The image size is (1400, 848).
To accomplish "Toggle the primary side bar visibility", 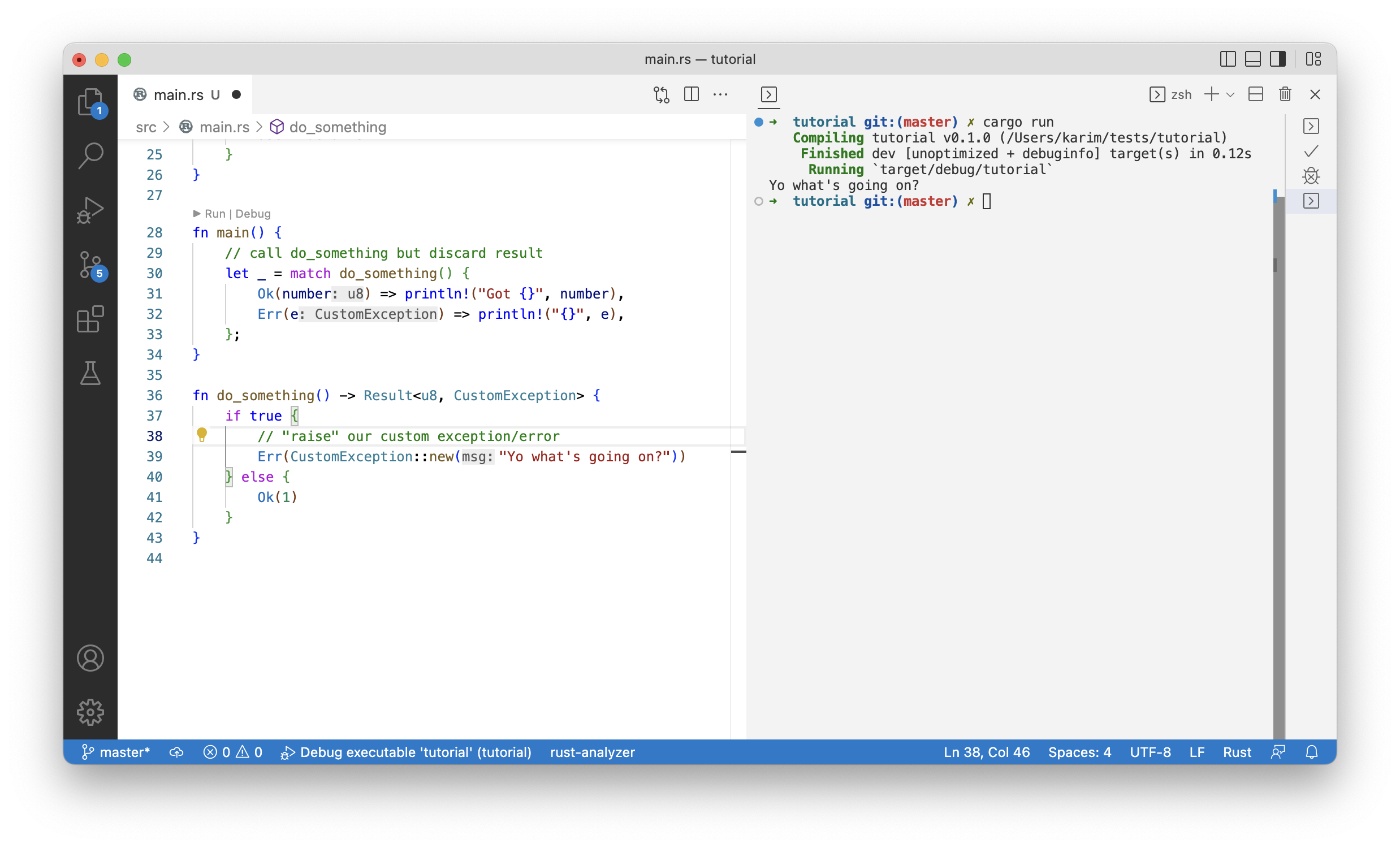I will (x=1228, y=58).
